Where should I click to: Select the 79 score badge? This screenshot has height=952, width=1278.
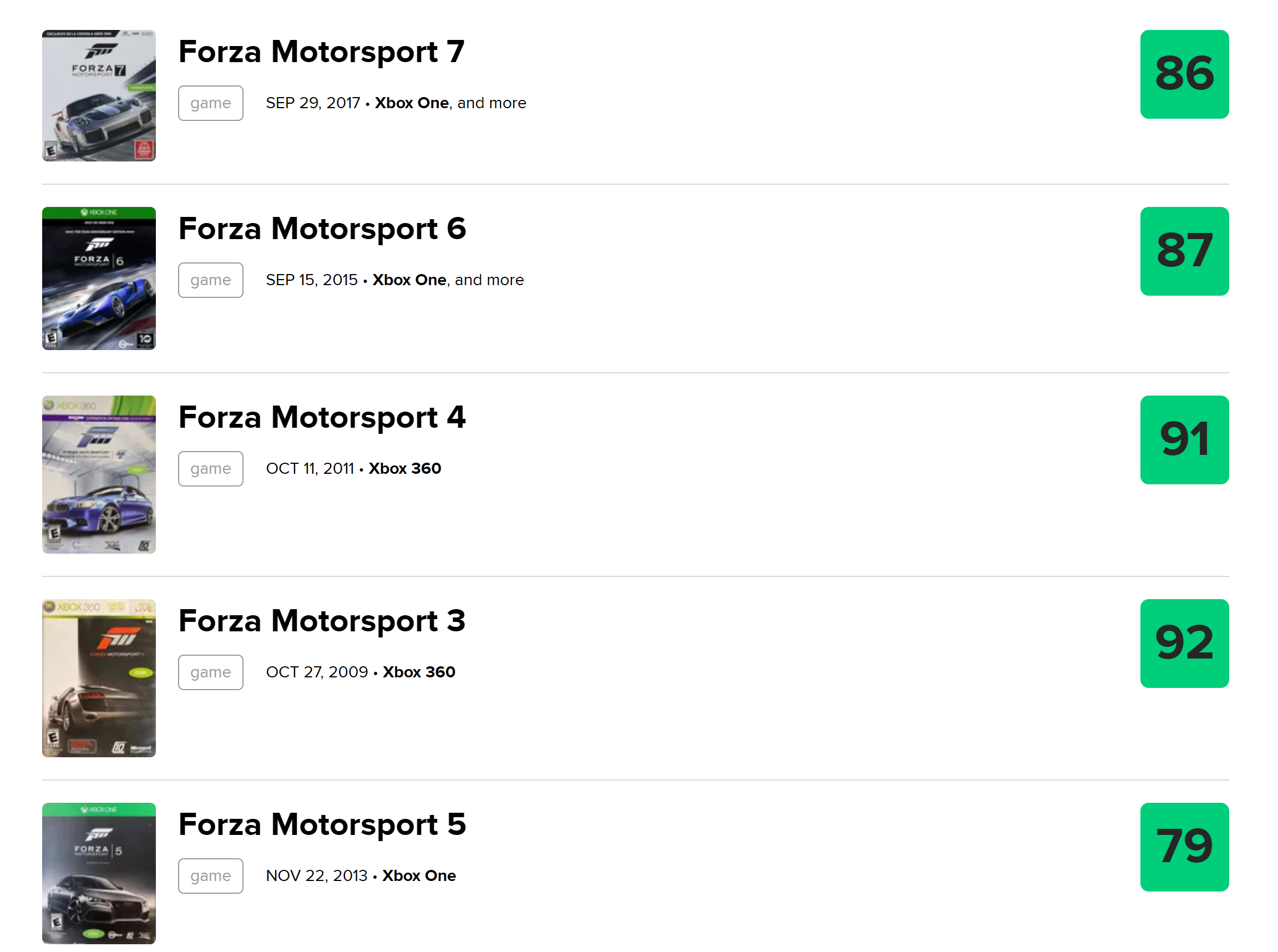tap(1185, 847)
